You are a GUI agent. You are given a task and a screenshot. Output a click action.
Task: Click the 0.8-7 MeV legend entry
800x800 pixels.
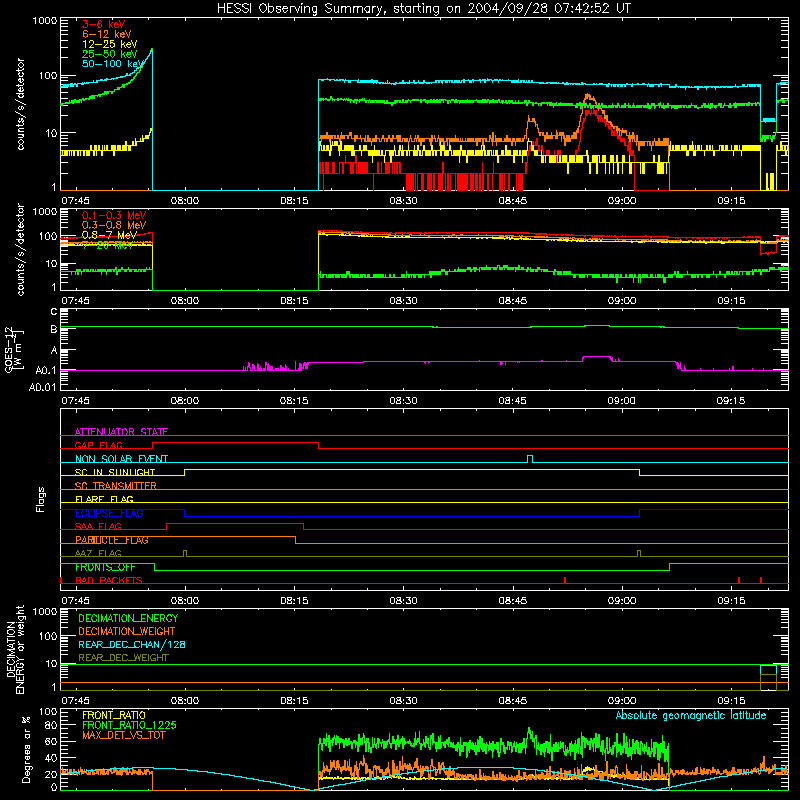pos(110,235)
